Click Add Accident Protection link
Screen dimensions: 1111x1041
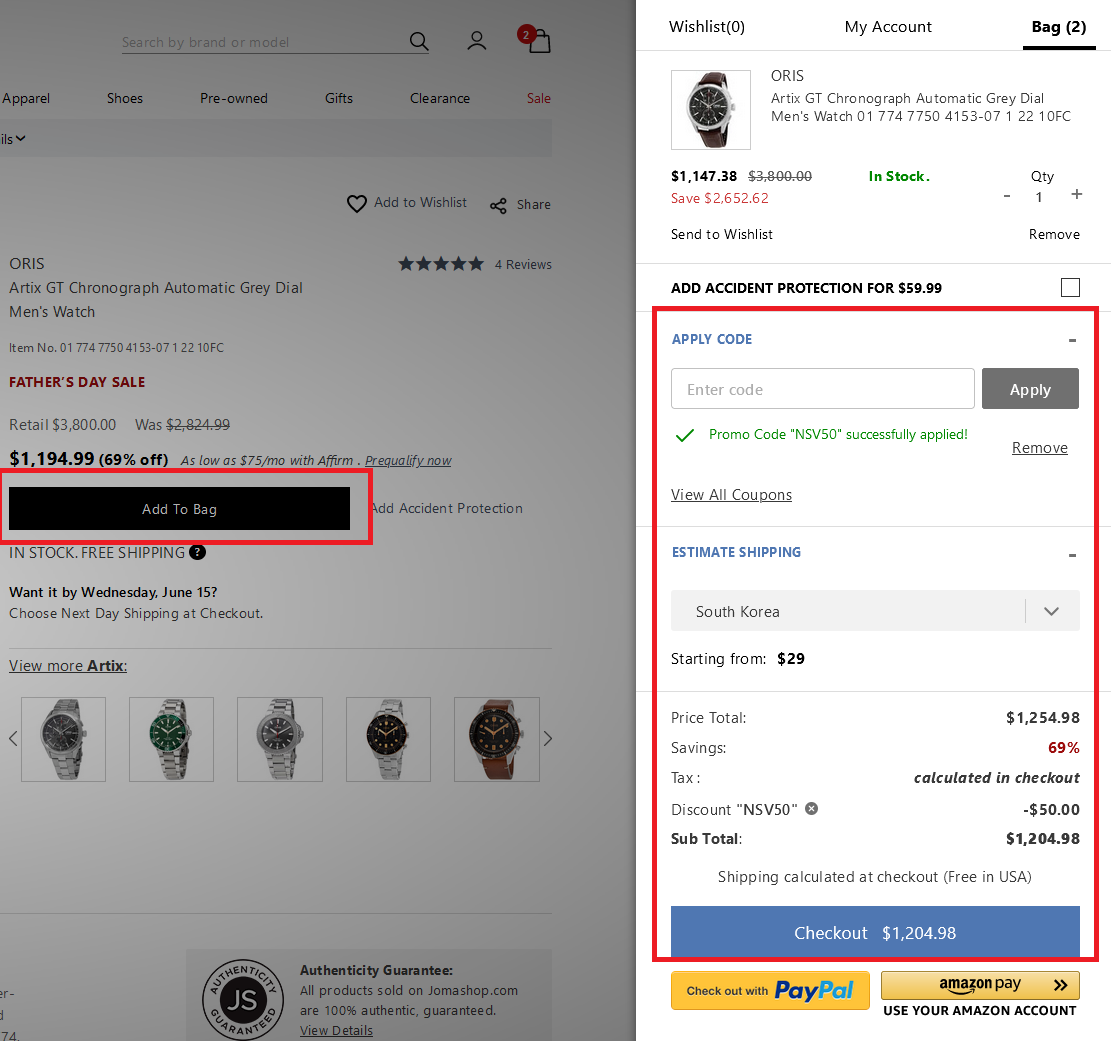click(446, 508)
